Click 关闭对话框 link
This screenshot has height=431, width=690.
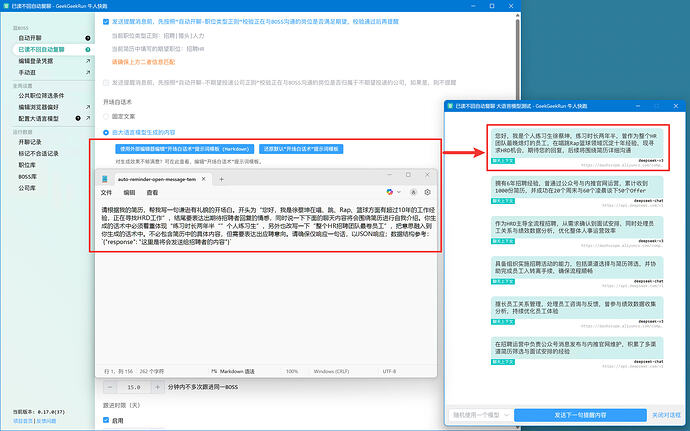(x=666, y=415)
